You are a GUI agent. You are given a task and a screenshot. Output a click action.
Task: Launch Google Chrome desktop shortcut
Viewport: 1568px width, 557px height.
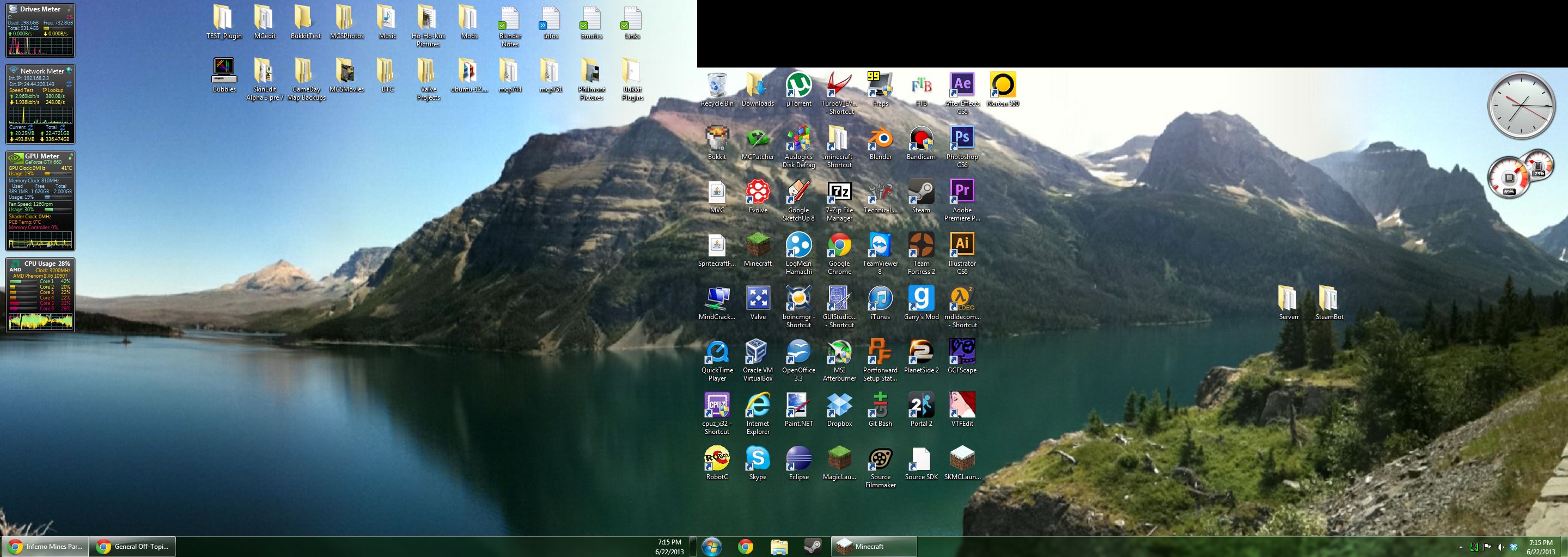(x=839, y=253)
